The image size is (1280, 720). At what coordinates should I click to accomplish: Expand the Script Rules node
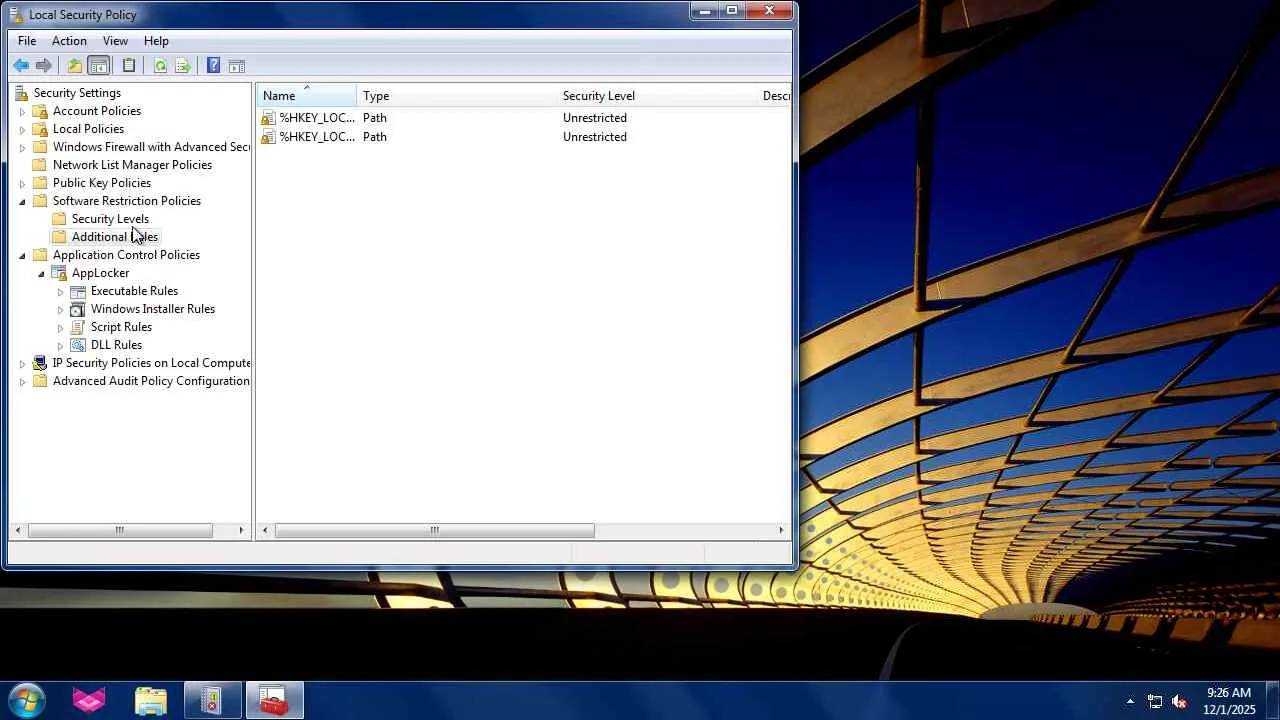click(x=60, y=328)
